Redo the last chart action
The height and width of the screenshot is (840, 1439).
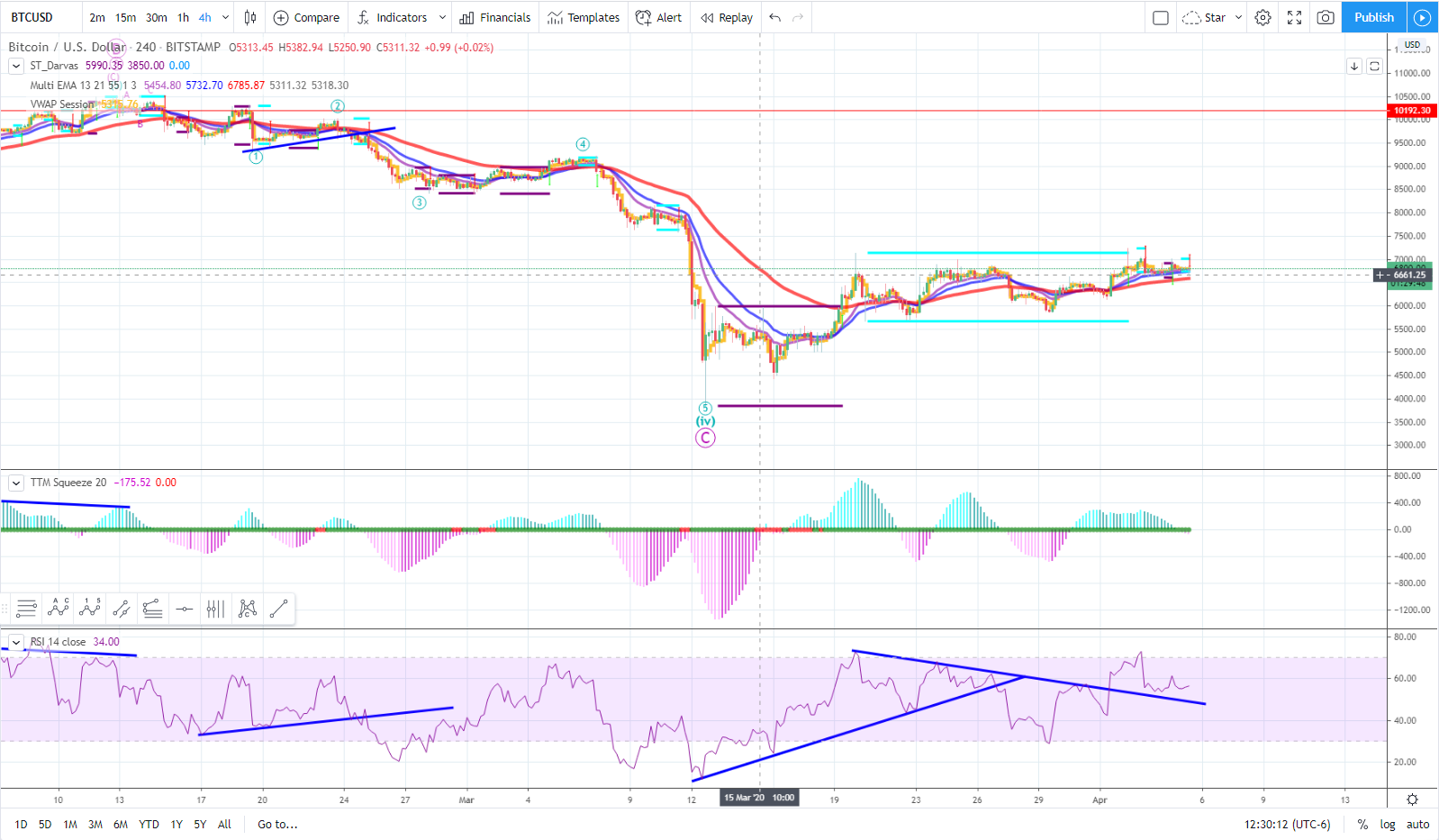pyautogui.click(x=798, y=17)
